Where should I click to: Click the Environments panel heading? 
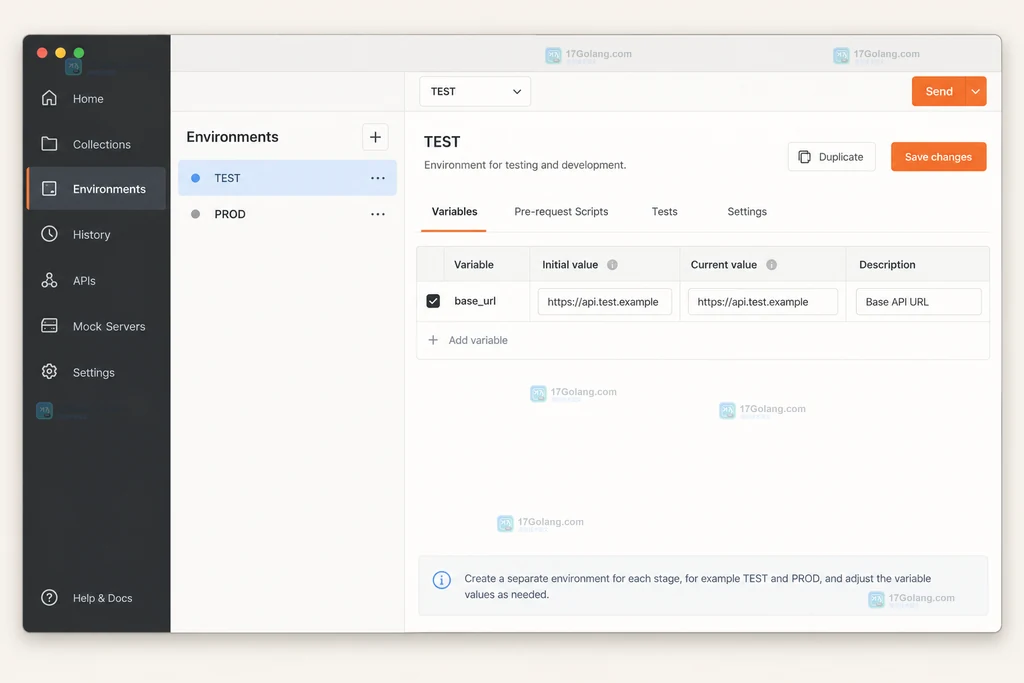click(232, 137)
